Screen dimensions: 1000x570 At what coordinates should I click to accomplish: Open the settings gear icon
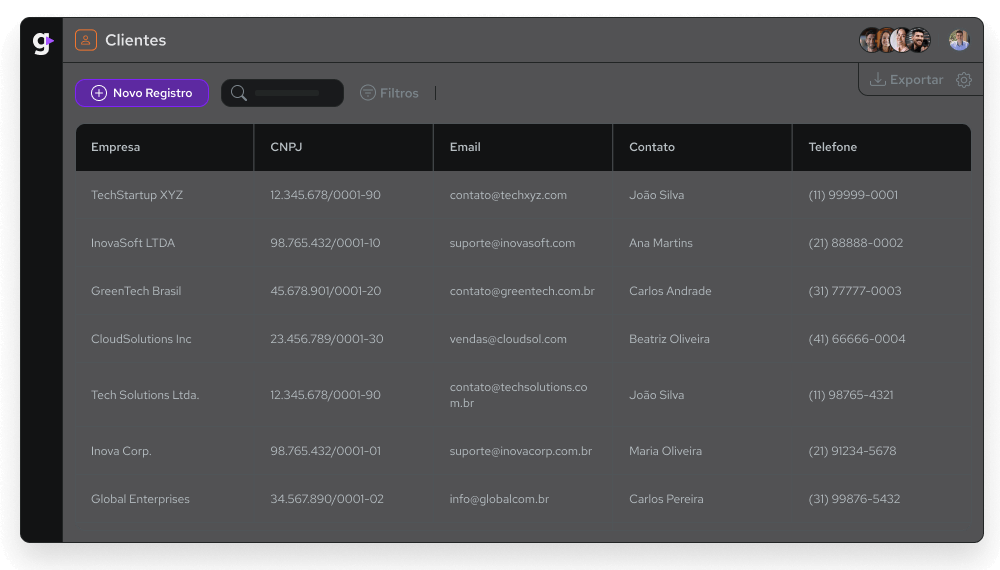click(964, 80)
